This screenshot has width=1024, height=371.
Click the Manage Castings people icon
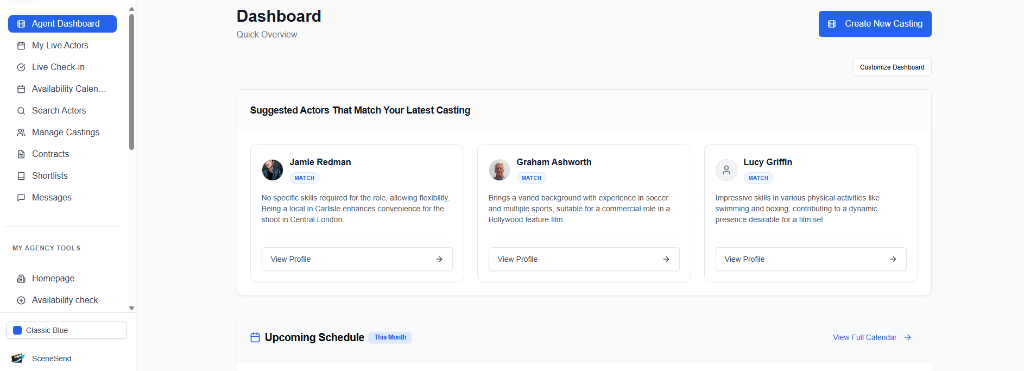(21, 133)
